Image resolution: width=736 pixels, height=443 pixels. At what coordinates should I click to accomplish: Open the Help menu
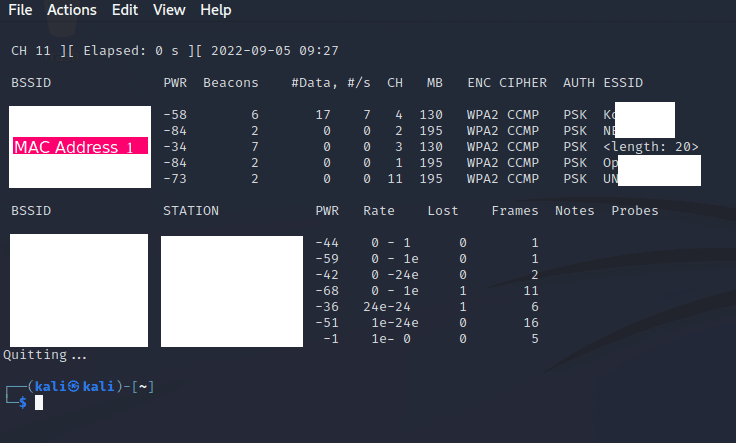pos(215,10)
